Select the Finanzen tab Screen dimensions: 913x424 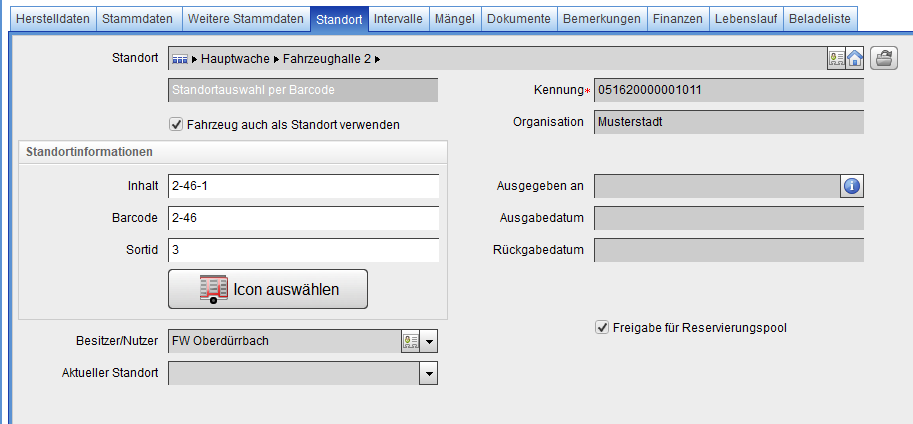point(676,19)
